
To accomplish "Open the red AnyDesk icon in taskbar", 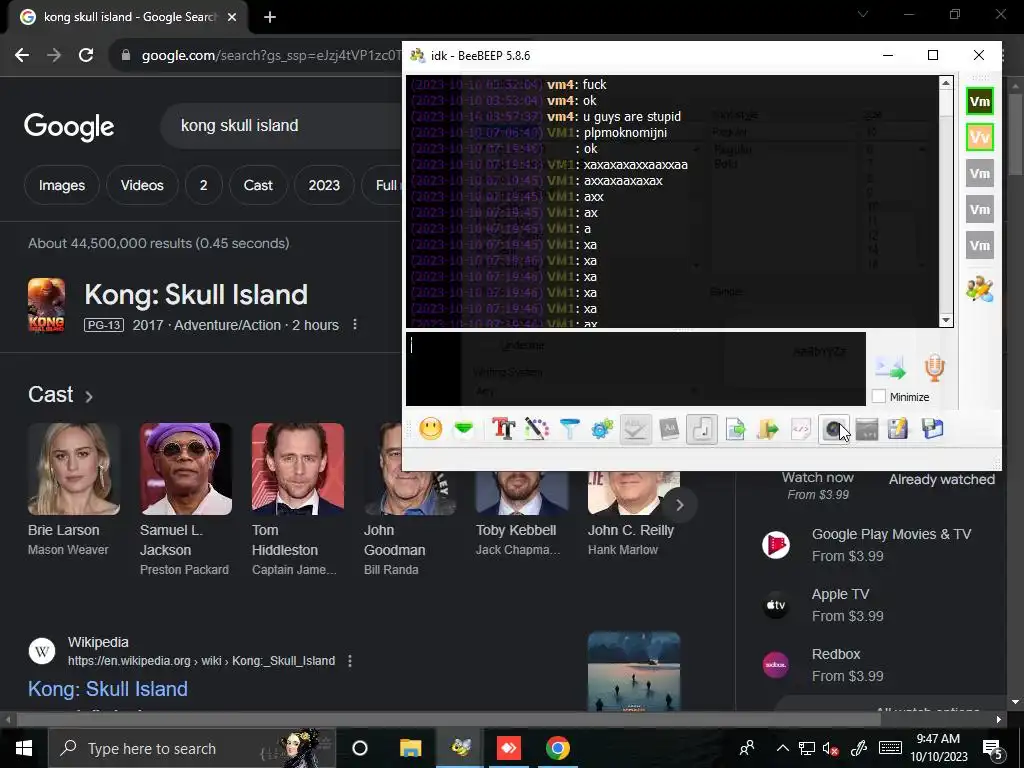I will click(509, 748).
